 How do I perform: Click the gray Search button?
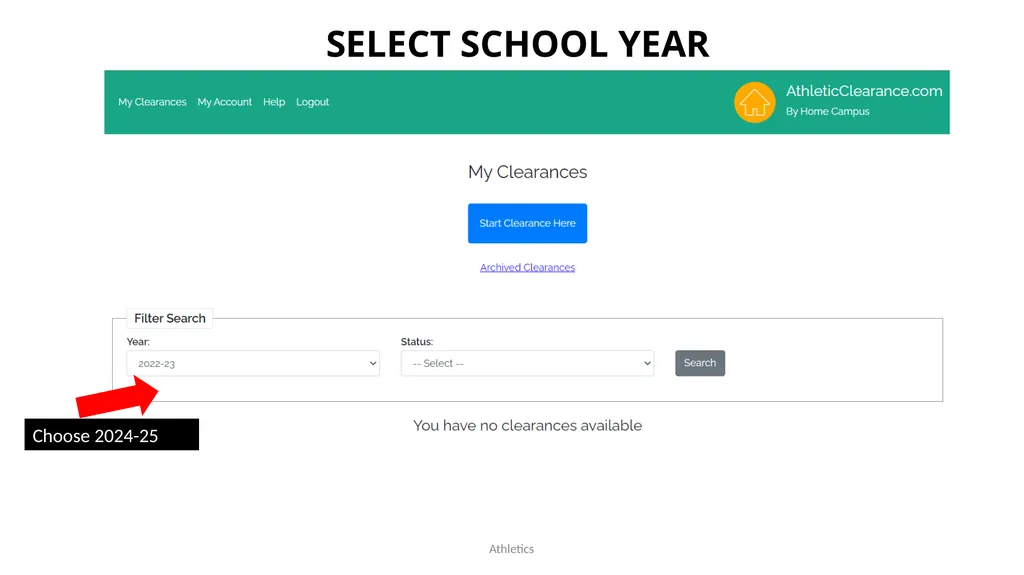point(699,363)
